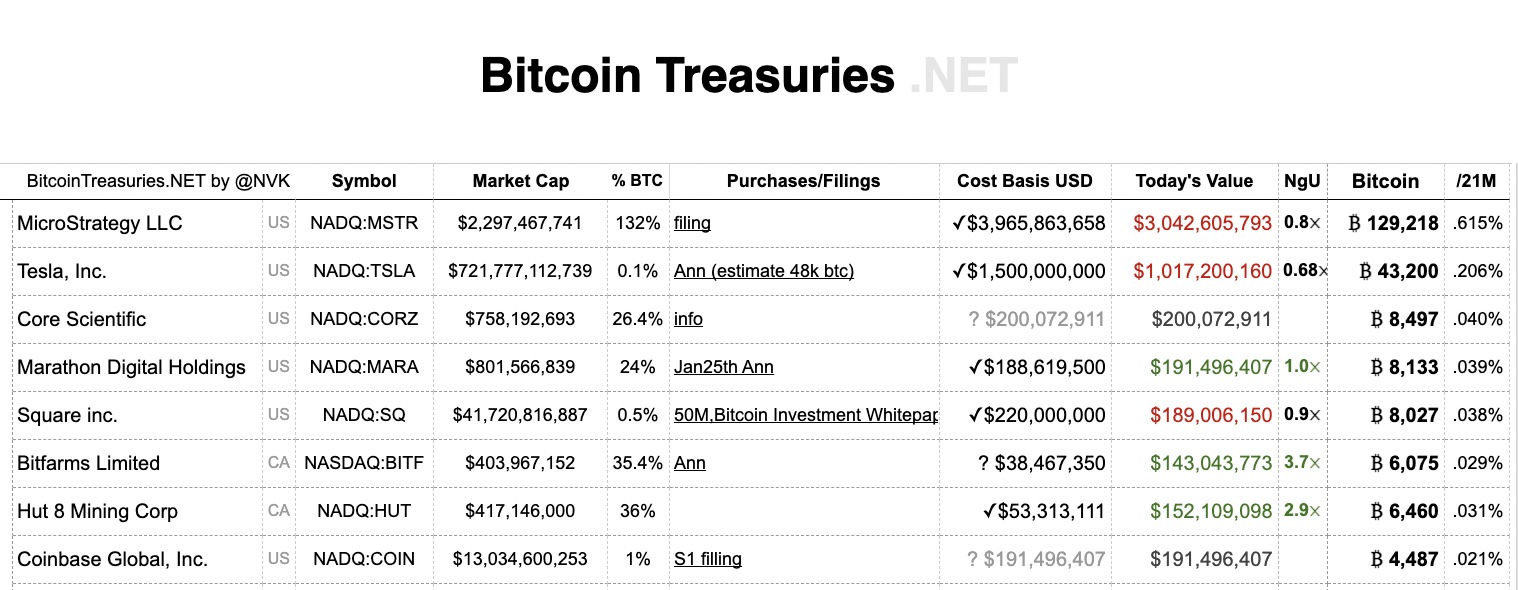Open Marathon's Jan25th Ann link
Image resolution: width=1518 pixels, height=590 pixels.
click(723, 367)
